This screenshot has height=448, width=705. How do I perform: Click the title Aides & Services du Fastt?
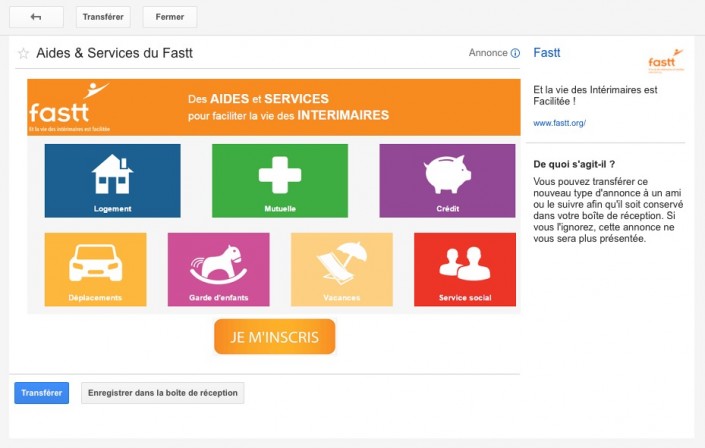pyautogui.click(x=114, y=53)
